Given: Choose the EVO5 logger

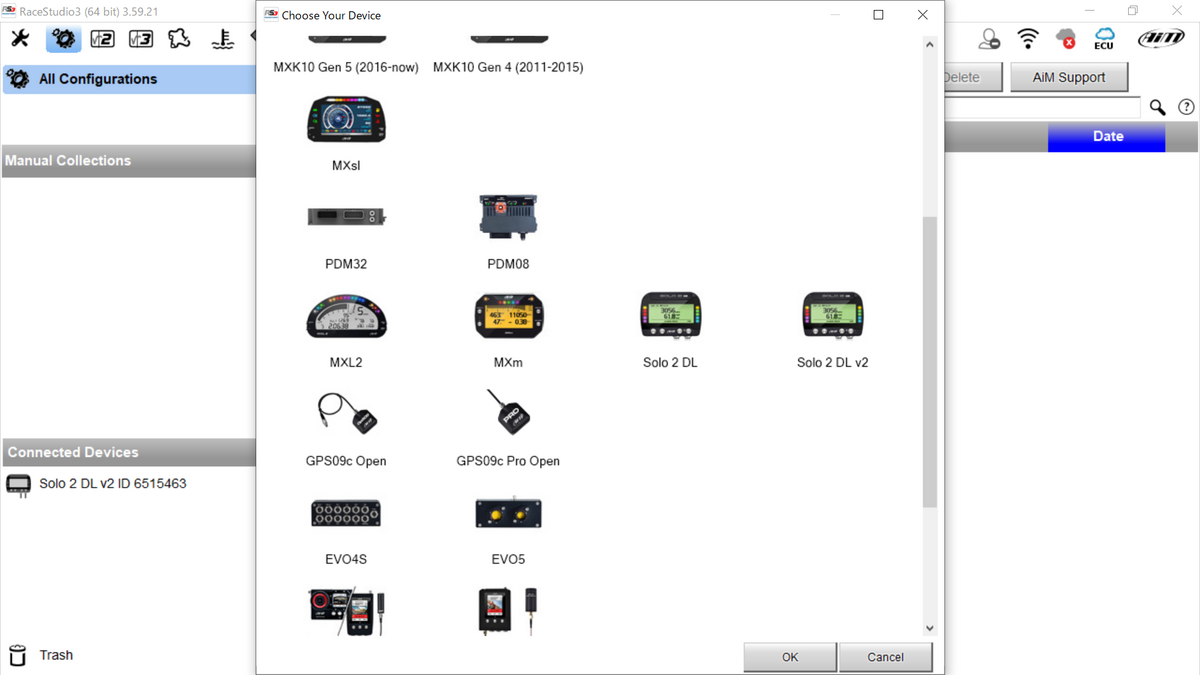Looking at the screenshot, I should (x=508, y=513).
